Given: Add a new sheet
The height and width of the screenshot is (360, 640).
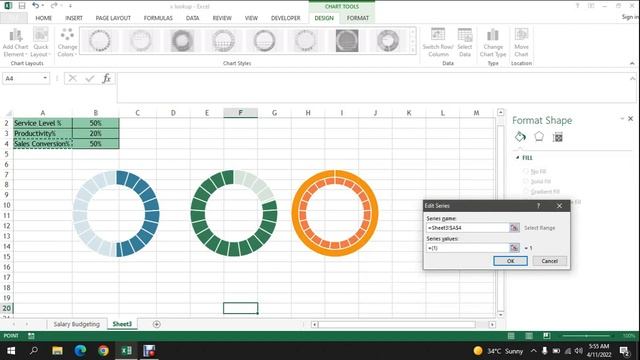Looking at the screenshot, I should [x=156, y=324].
